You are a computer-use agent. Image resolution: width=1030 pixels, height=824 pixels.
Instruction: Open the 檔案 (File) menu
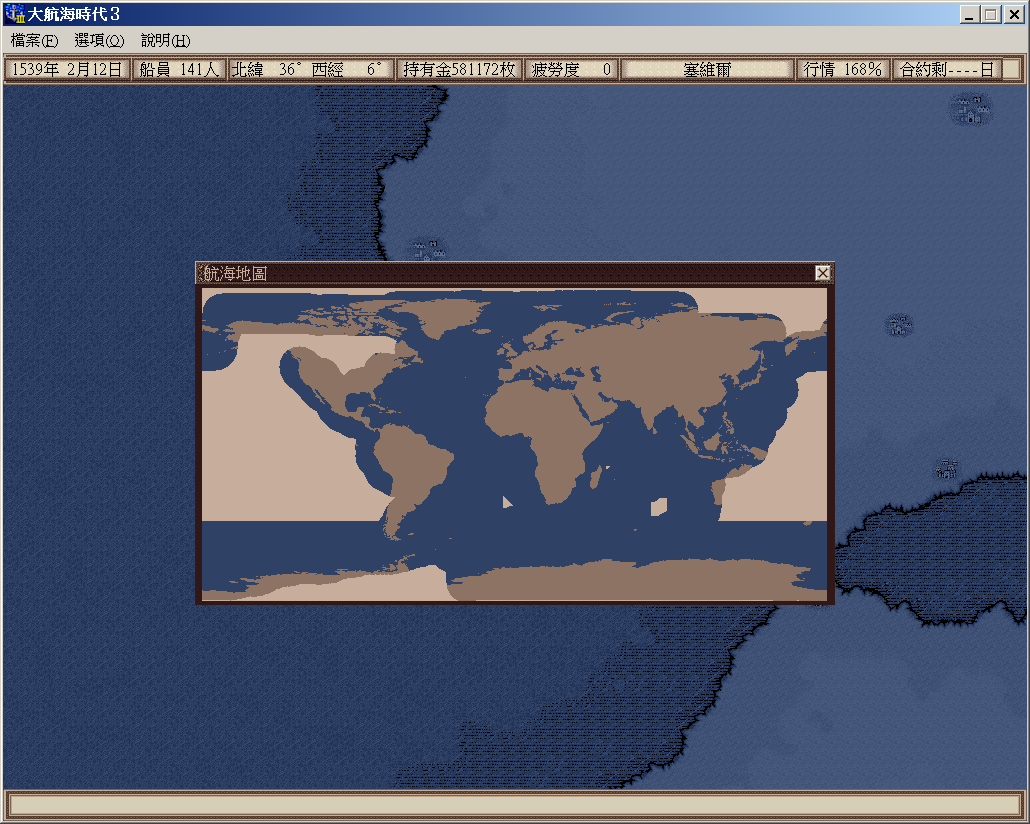coord(34,41)
